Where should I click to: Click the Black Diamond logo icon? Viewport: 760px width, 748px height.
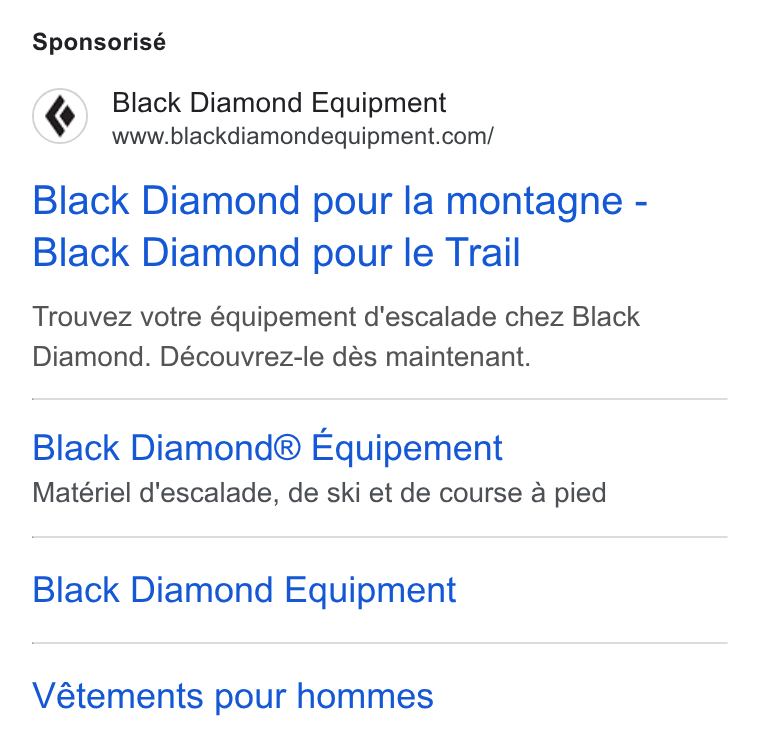[x=60, y=116]
